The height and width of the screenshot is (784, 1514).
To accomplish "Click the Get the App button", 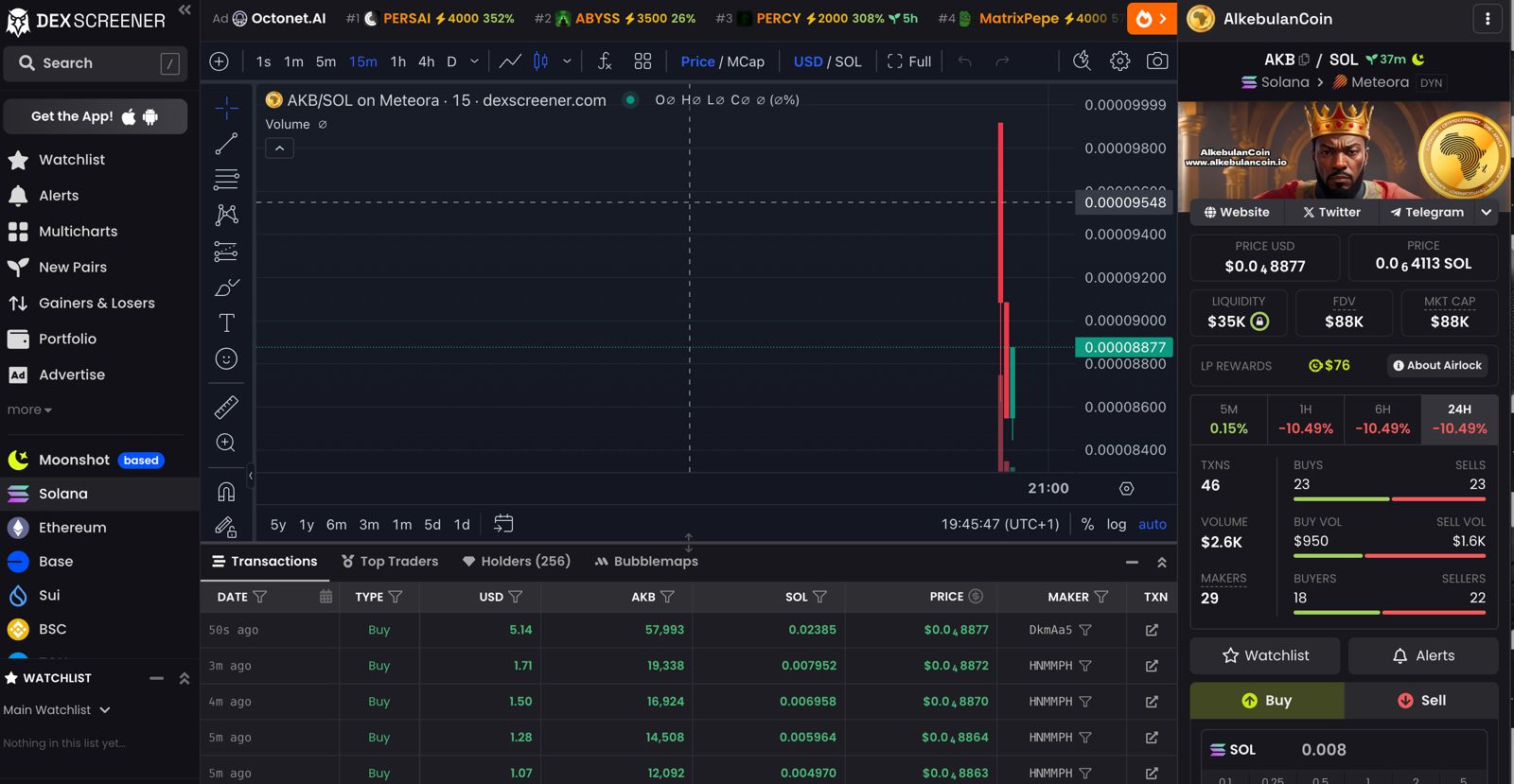I will [95, 116].
